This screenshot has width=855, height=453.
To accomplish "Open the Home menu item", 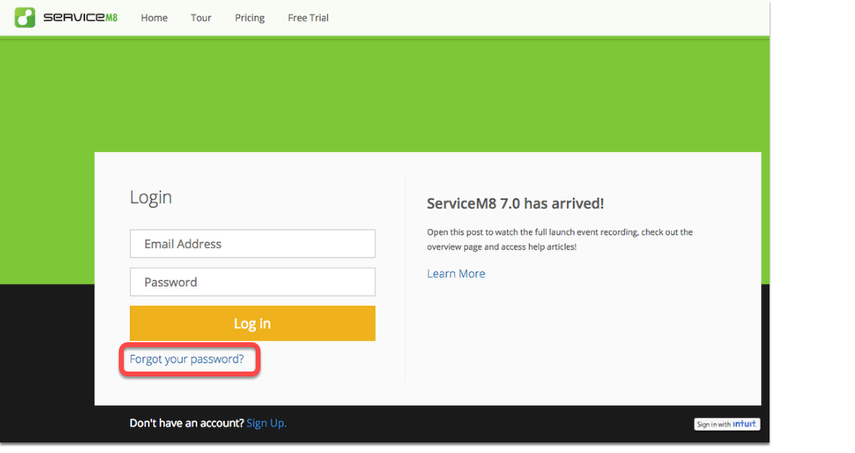I will pyautogui.click(x=154, y=18).
